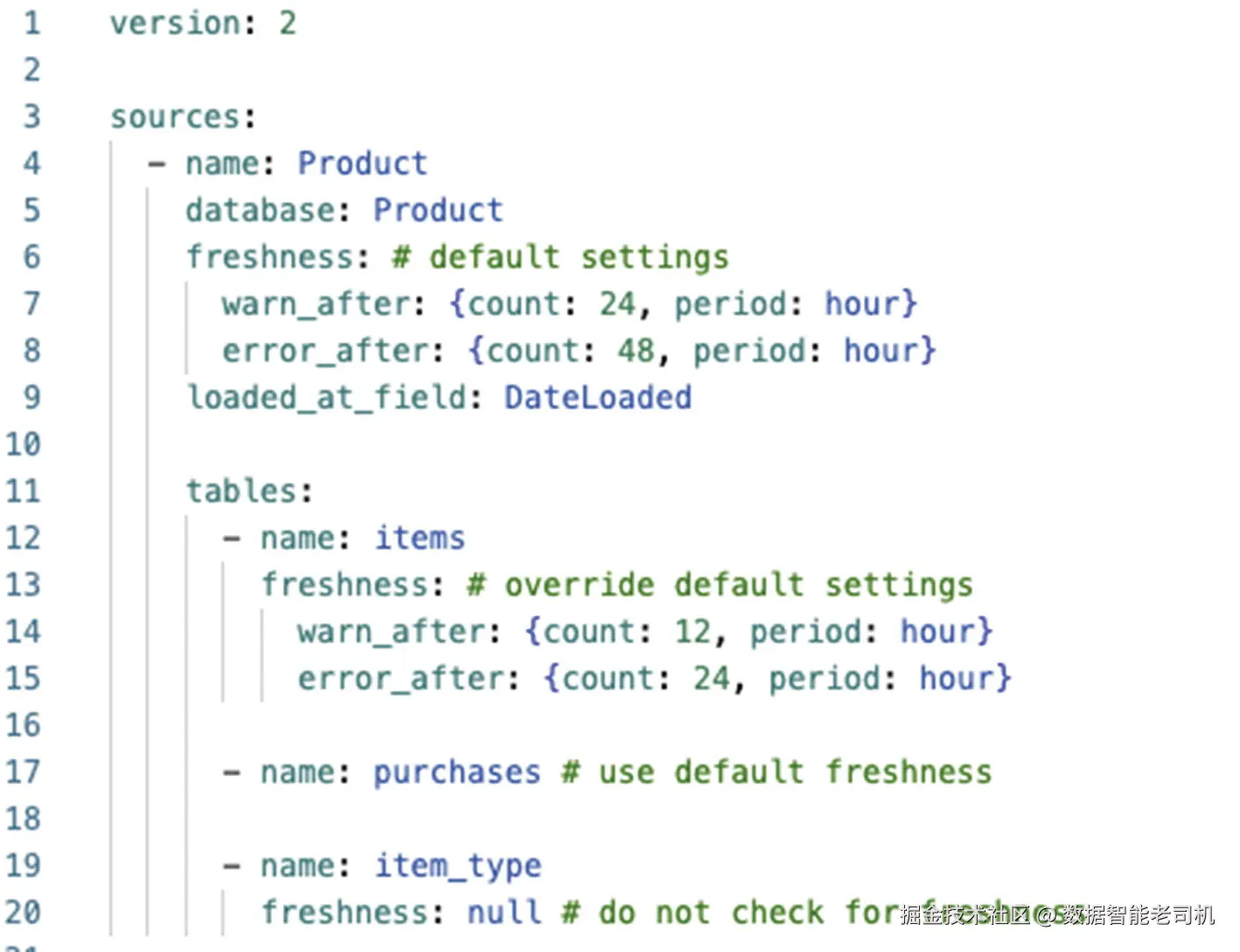Click the 'sources' key on line 3

[175, 116]
